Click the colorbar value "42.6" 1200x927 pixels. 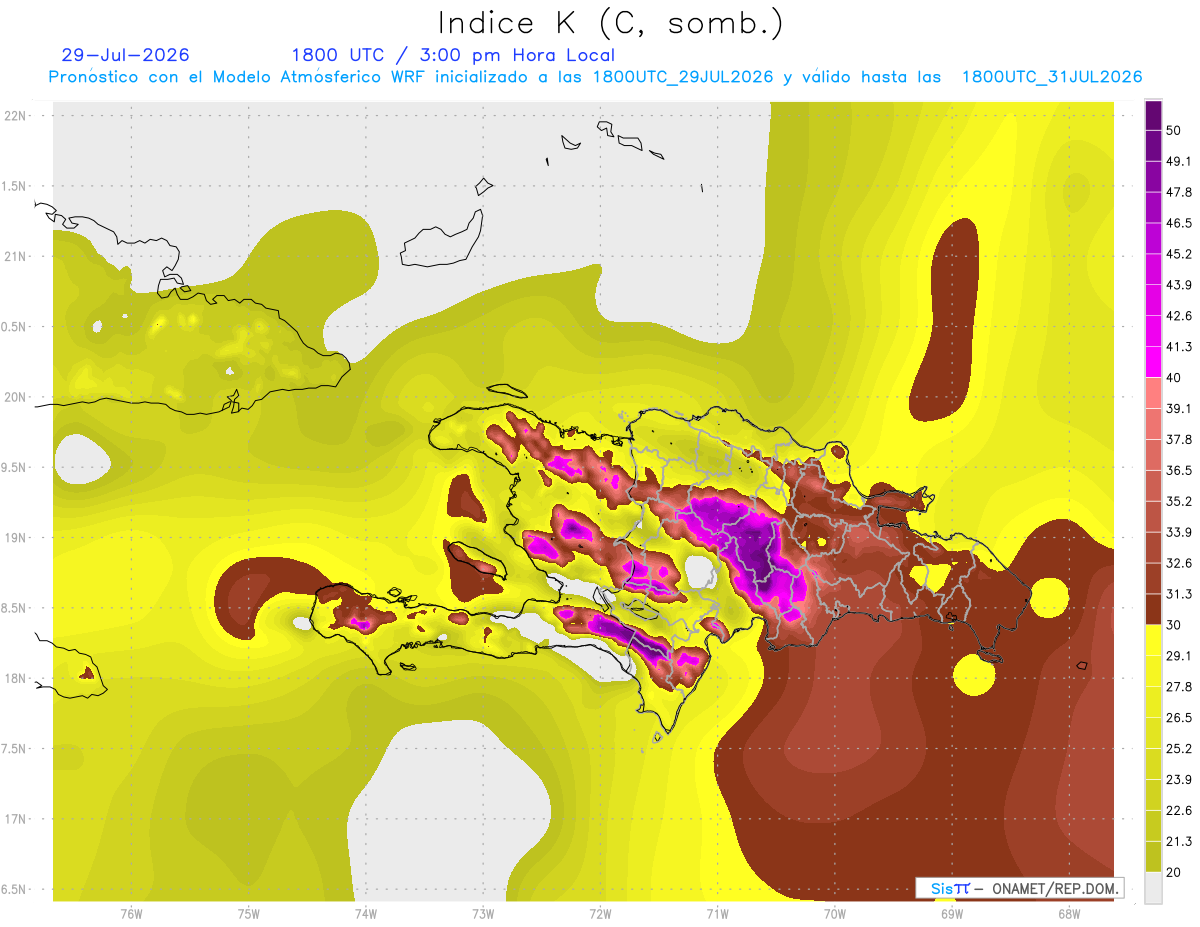pyautogui.click(x=1179, y=316)
